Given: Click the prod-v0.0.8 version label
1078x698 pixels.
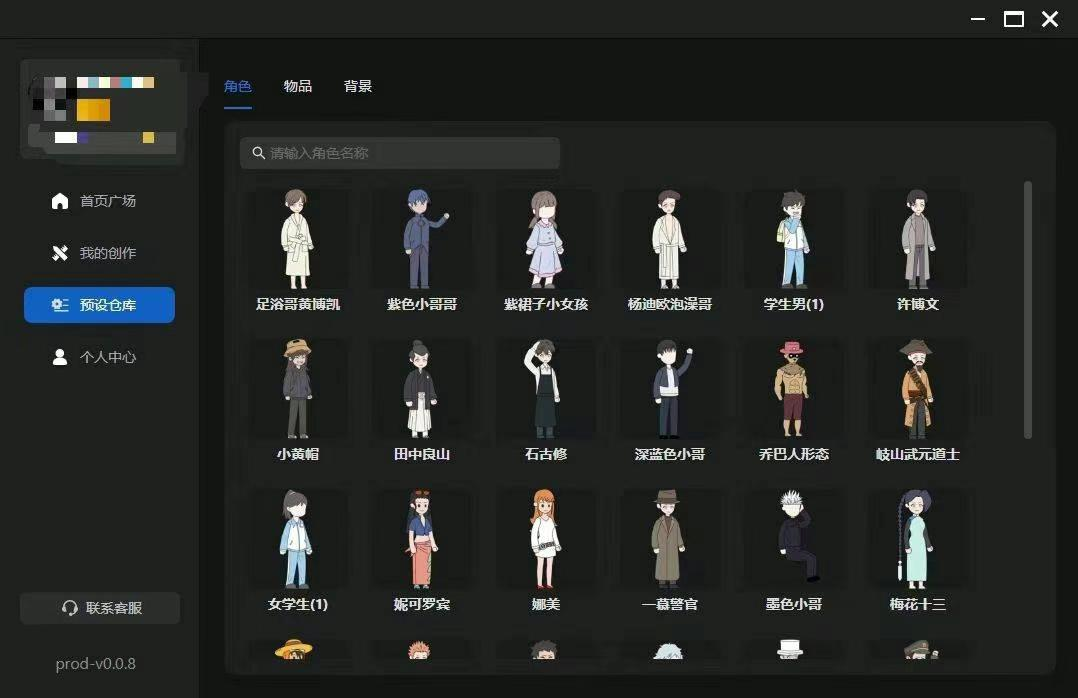Looking at the screenshot, I should 96,664.
